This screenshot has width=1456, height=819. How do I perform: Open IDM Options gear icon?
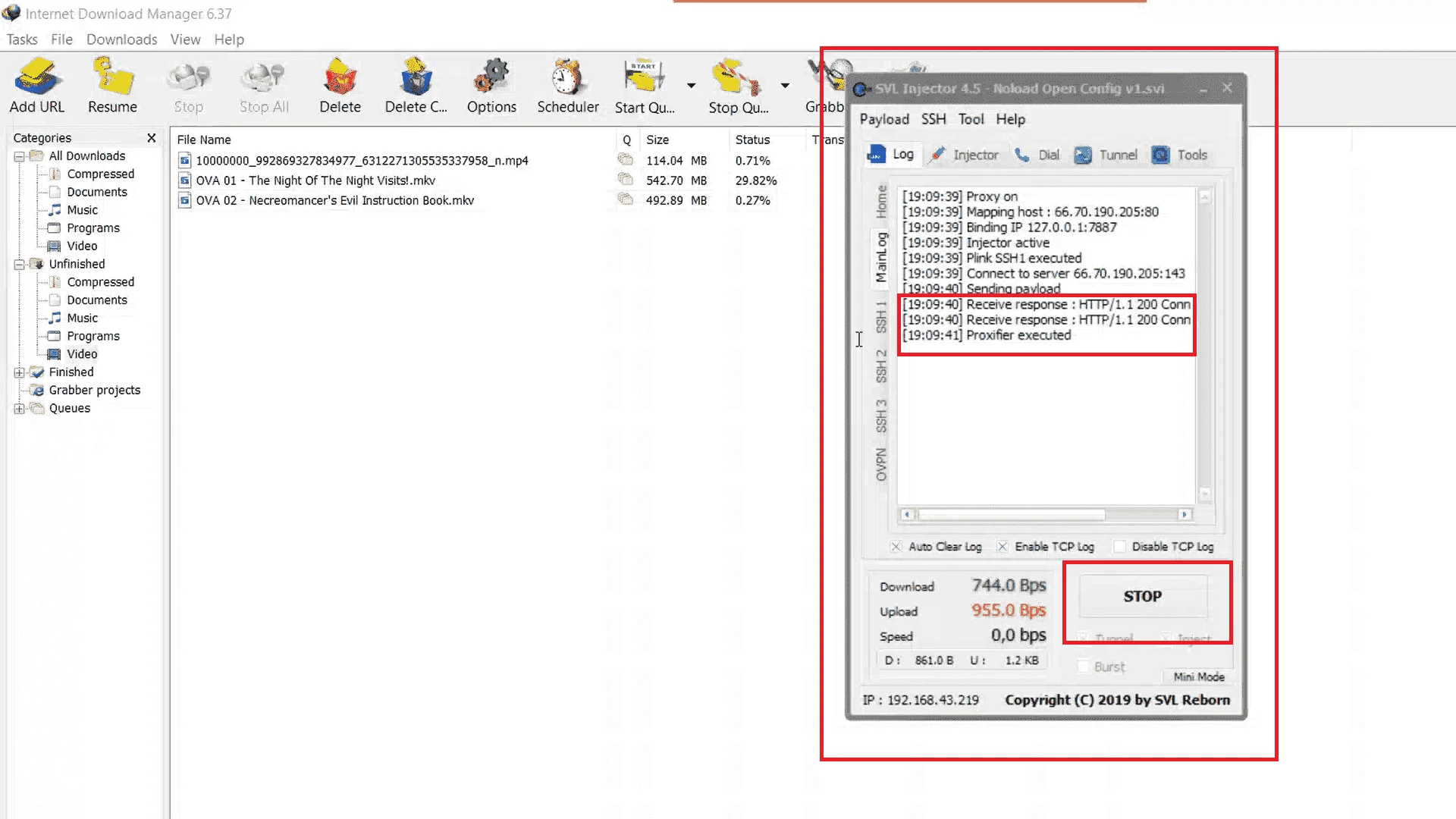[491, 77]
